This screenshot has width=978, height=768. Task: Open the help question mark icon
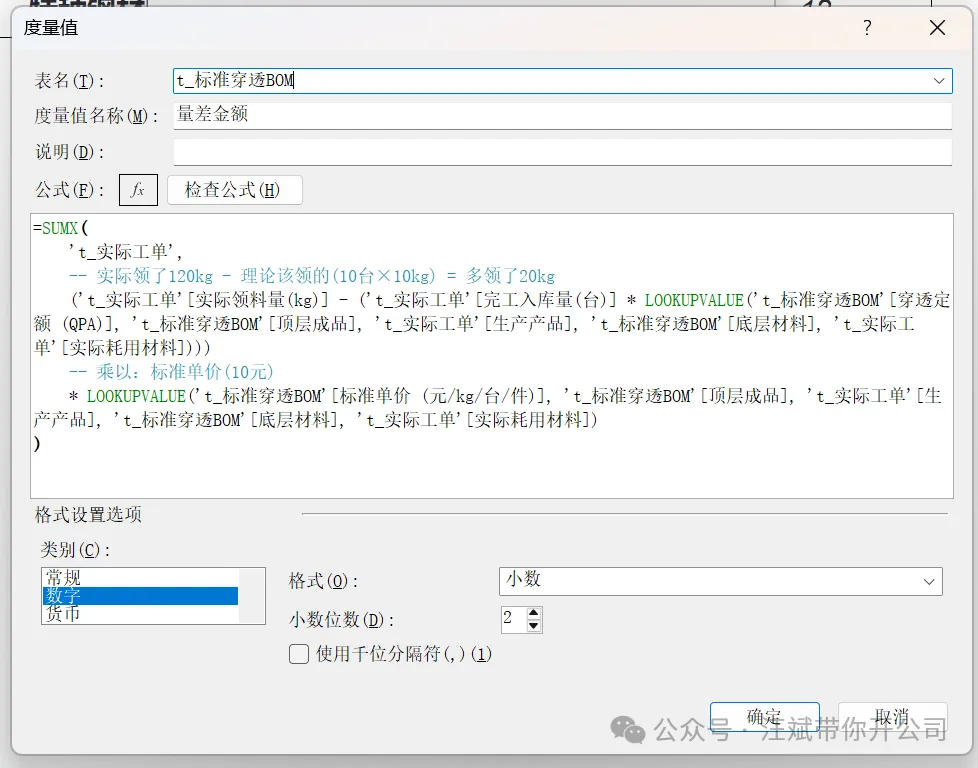[x=867, y=27]
